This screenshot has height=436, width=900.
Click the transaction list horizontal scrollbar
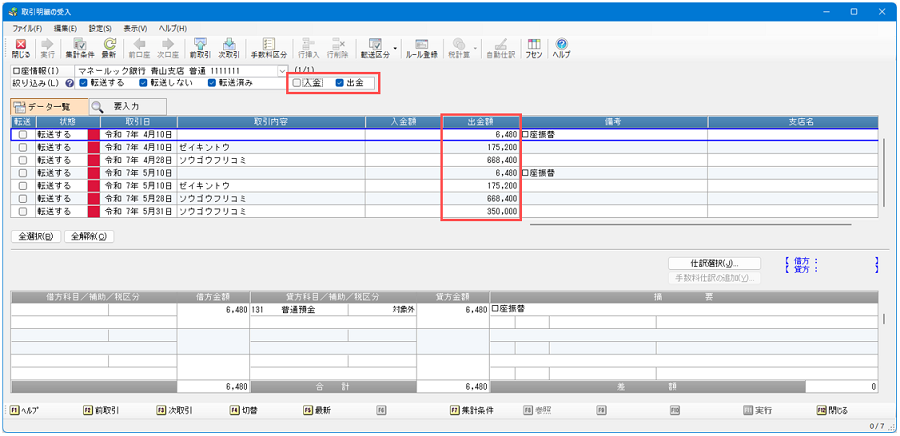coord(690,224)
